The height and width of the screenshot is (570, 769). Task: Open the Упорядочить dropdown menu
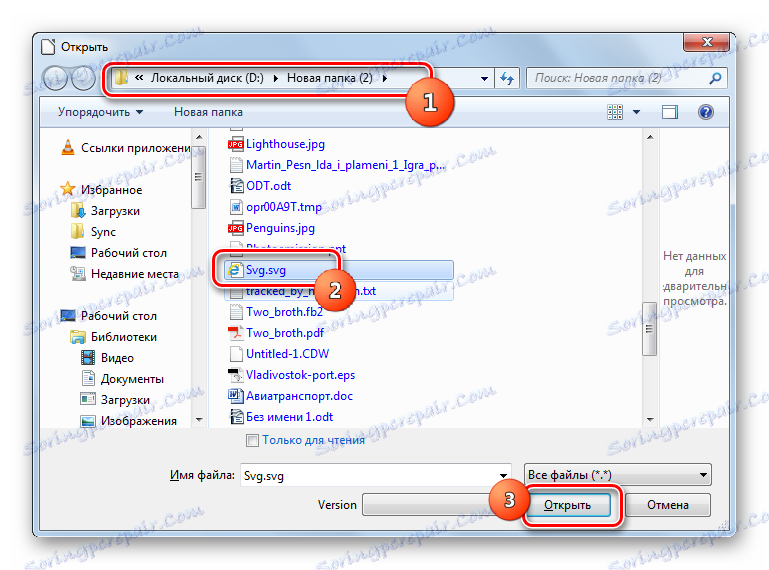pyautogui.click(x=101, y=112)
